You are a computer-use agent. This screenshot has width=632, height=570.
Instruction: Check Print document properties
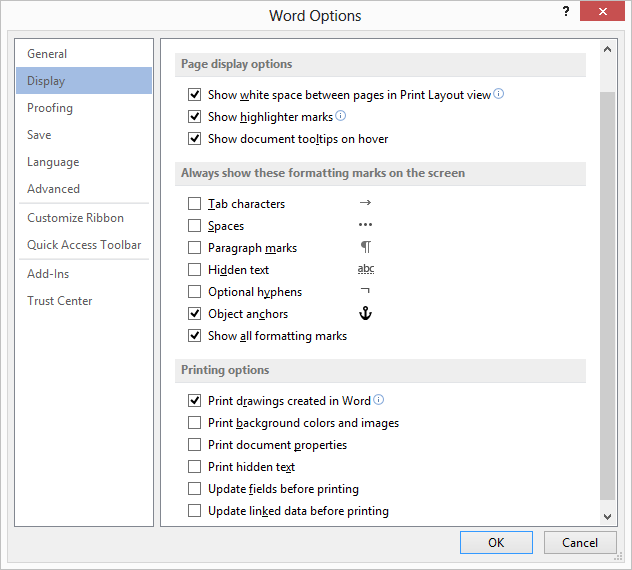195,445
